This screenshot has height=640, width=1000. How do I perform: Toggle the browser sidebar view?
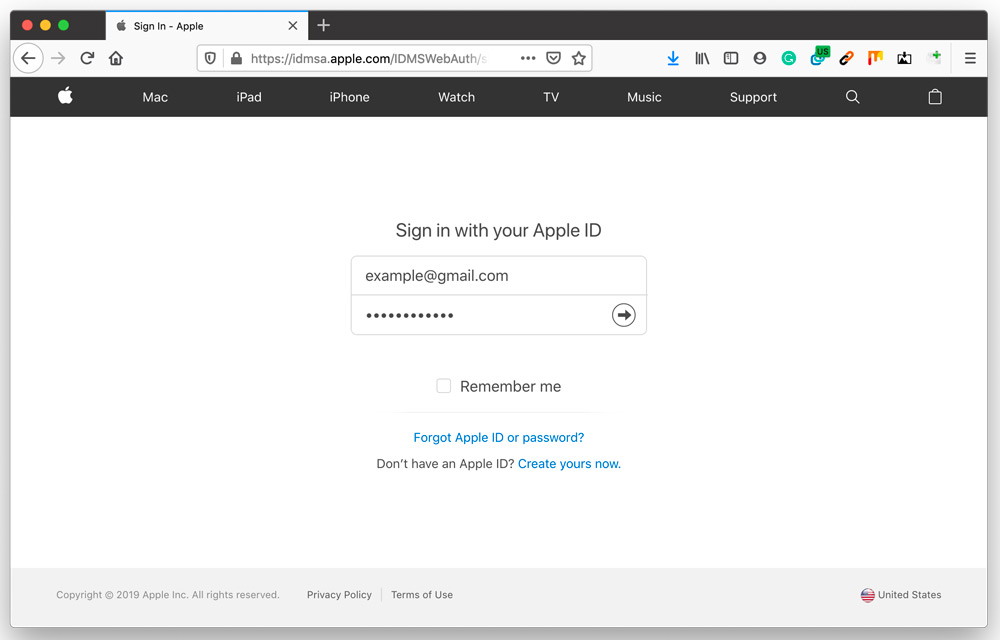click(730, 58)
